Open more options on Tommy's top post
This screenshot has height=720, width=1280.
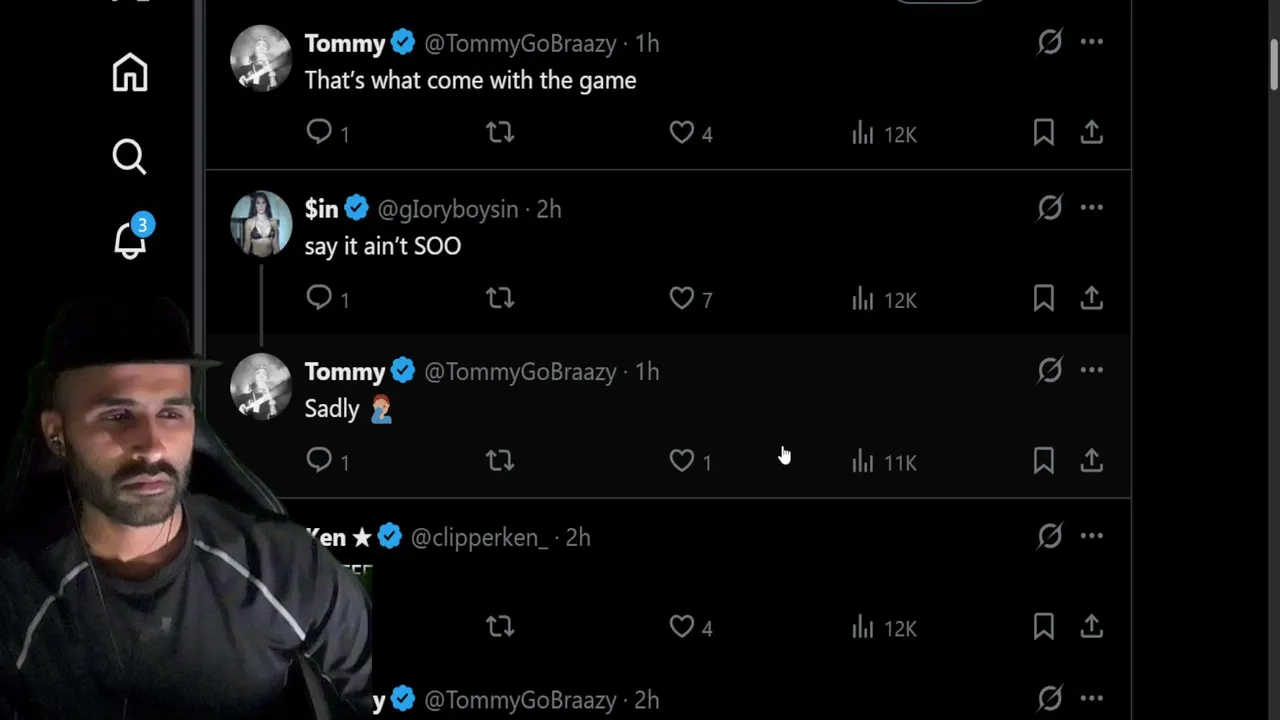(1092, 42)
